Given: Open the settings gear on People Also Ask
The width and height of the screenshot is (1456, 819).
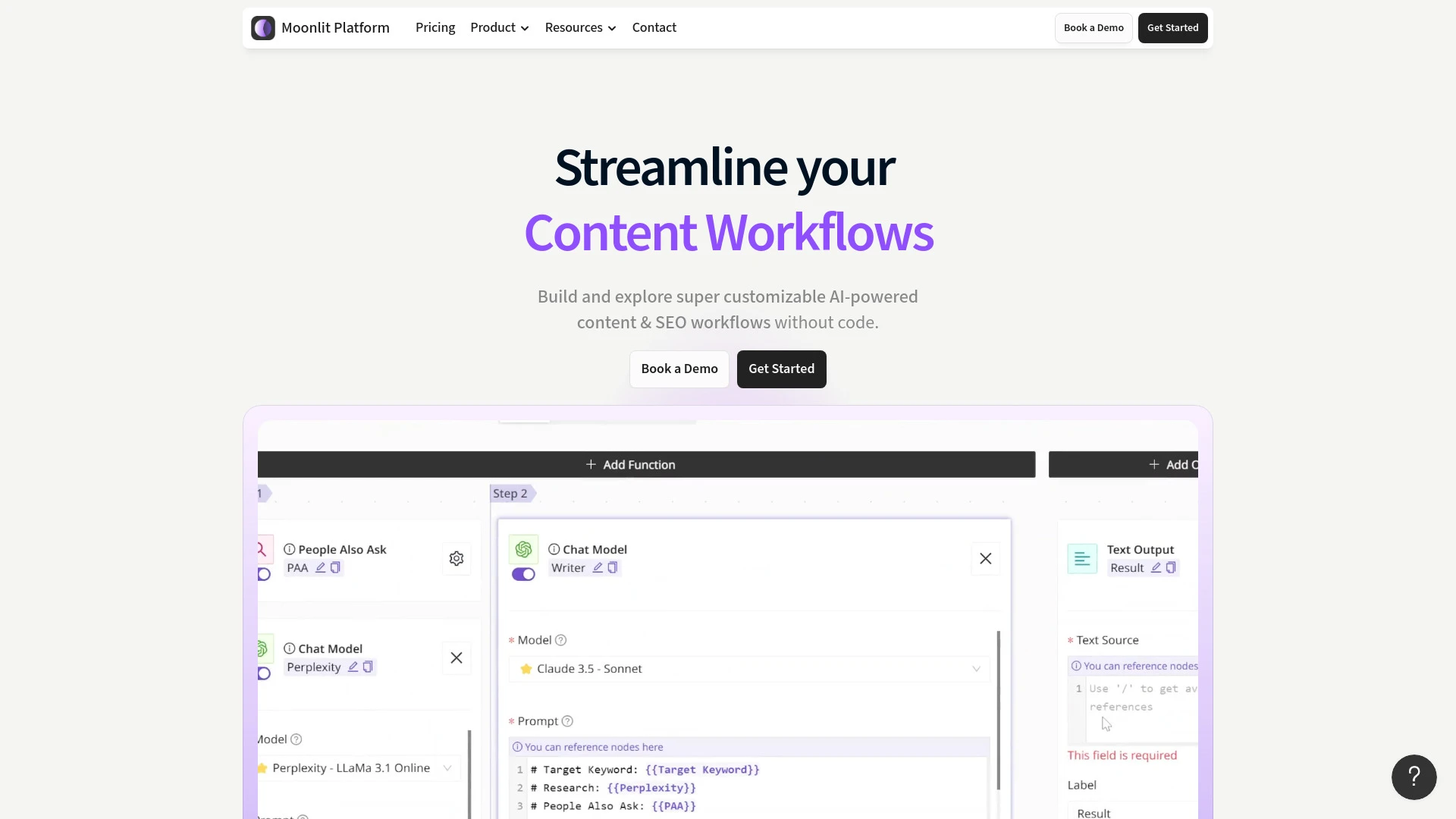Looking at the screenshot, I should 456,559.
